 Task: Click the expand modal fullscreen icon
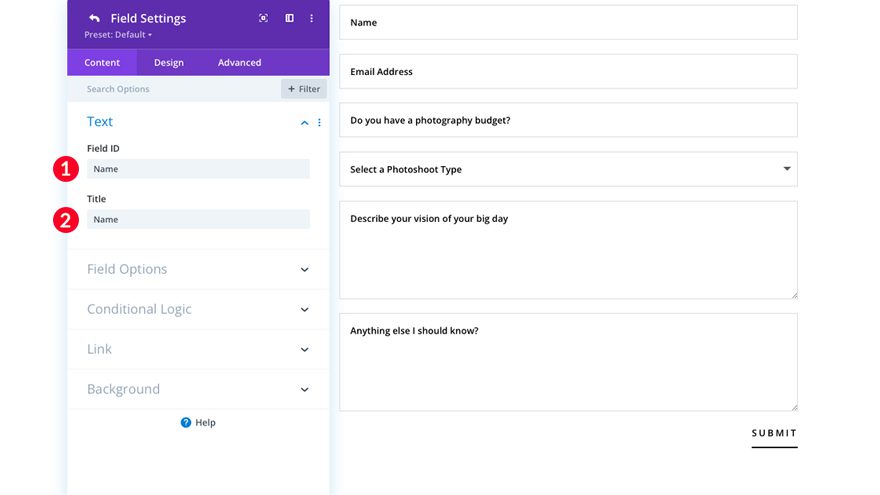point(263,18)
